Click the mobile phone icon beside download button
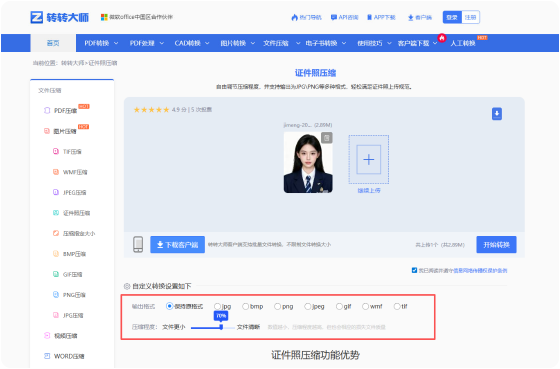This screenshot has height=369, width=560. pos(138,244)
